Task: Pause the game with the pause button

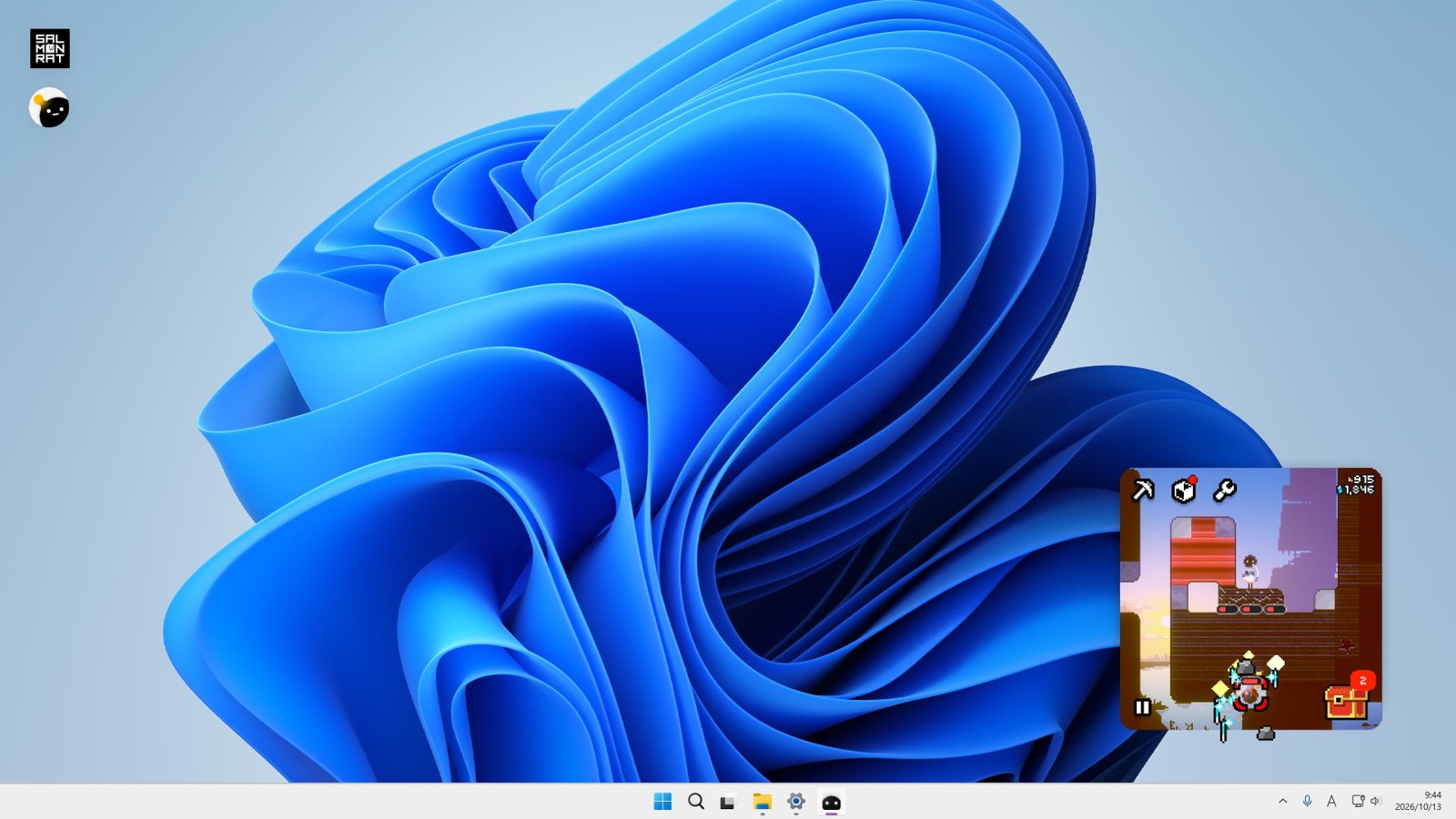Action: pyautogui.click(x=1143, y=707)
